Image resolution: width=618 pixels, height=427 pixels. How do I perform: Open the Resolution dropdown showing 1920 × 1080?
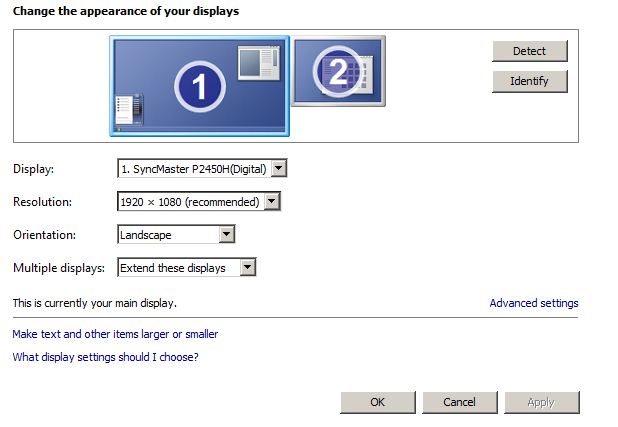pos(199,202)
